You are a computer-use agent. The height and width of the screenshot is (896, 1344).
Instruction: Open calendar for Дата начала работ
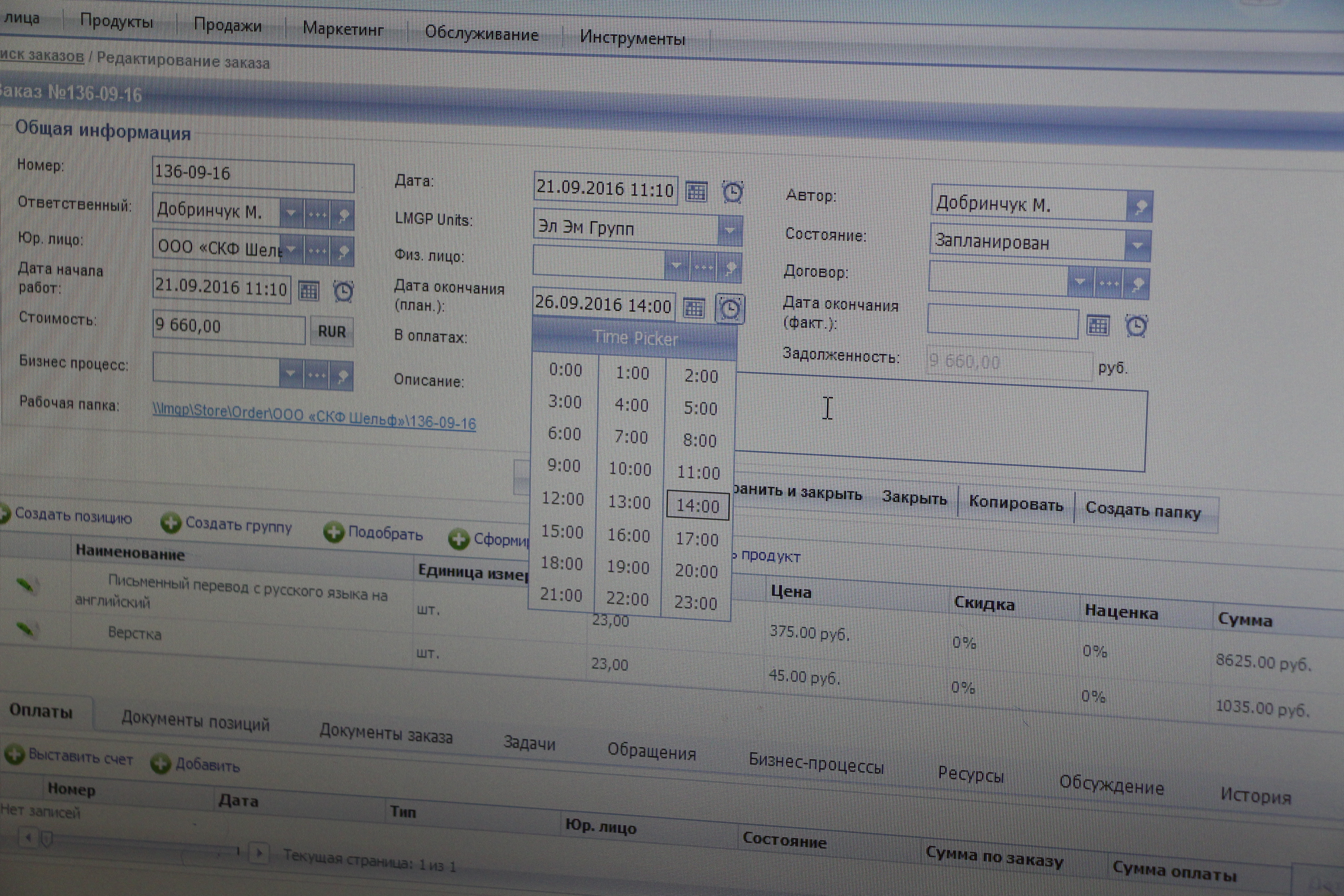[309, 291]
